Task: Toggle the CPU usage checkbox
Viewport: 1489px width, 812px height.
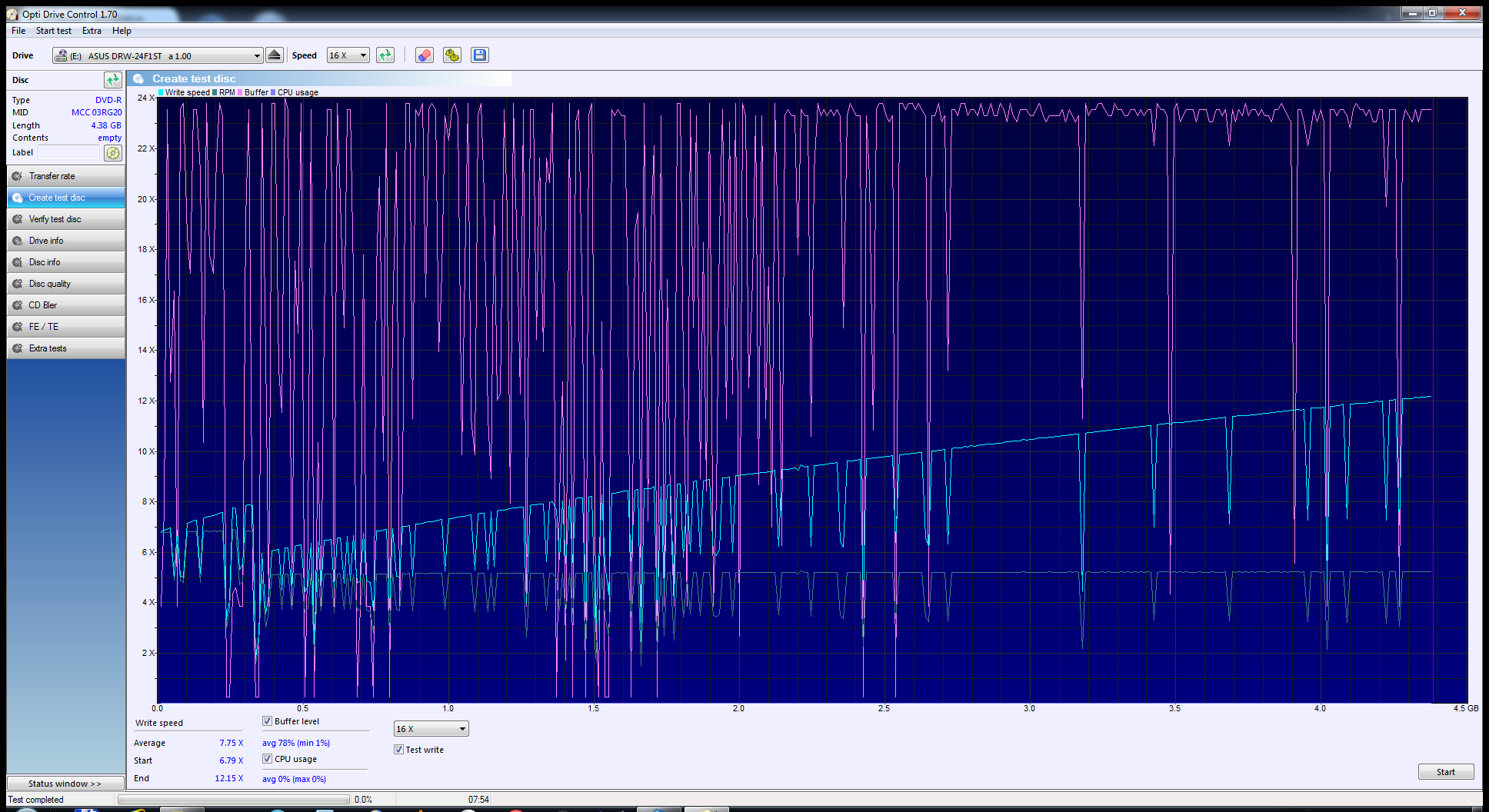Action: coord(268,759)
